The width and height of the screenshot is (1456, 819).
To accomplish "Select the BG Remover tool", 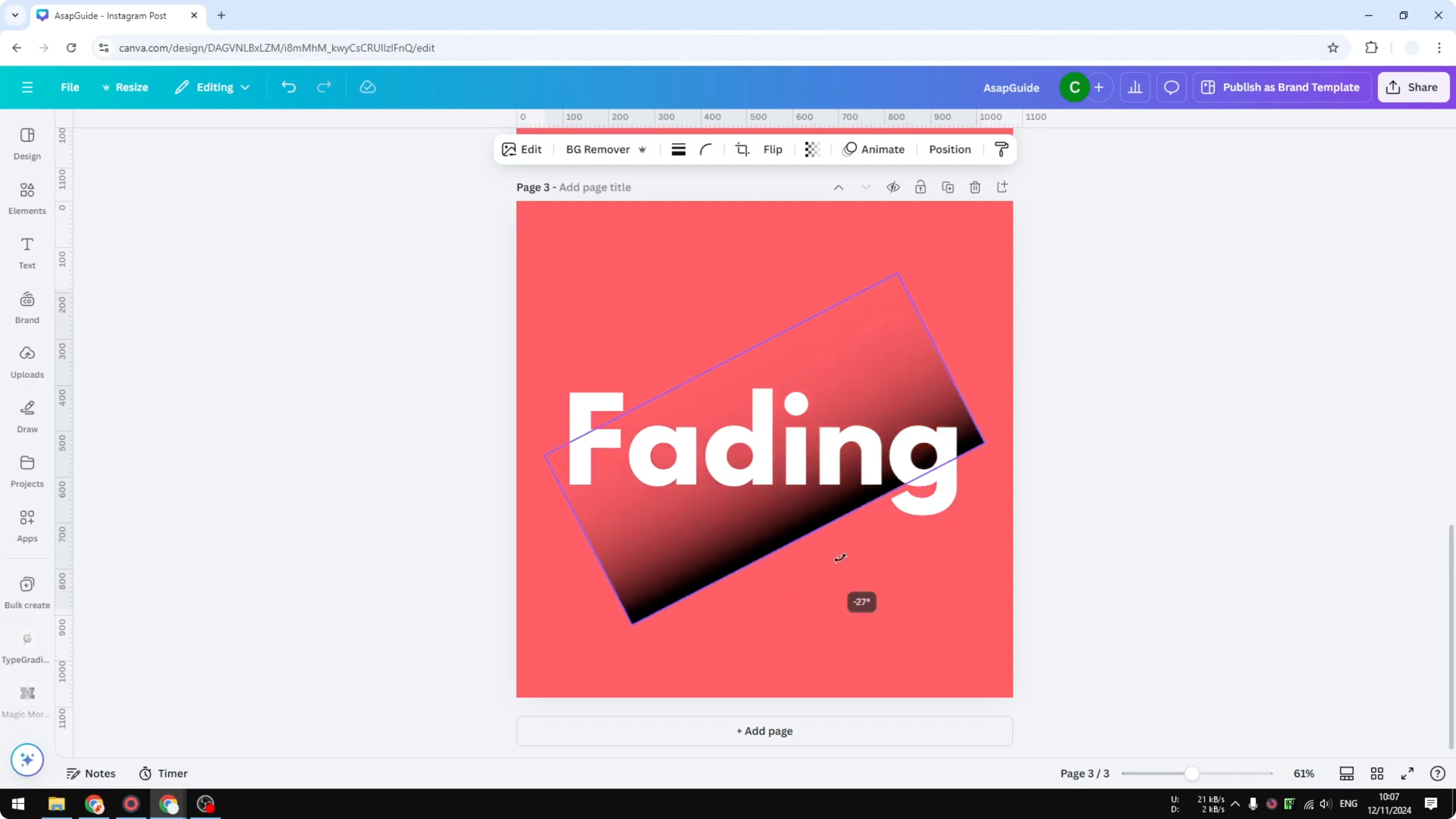I will pyautogui.click(x=598, y=149).
